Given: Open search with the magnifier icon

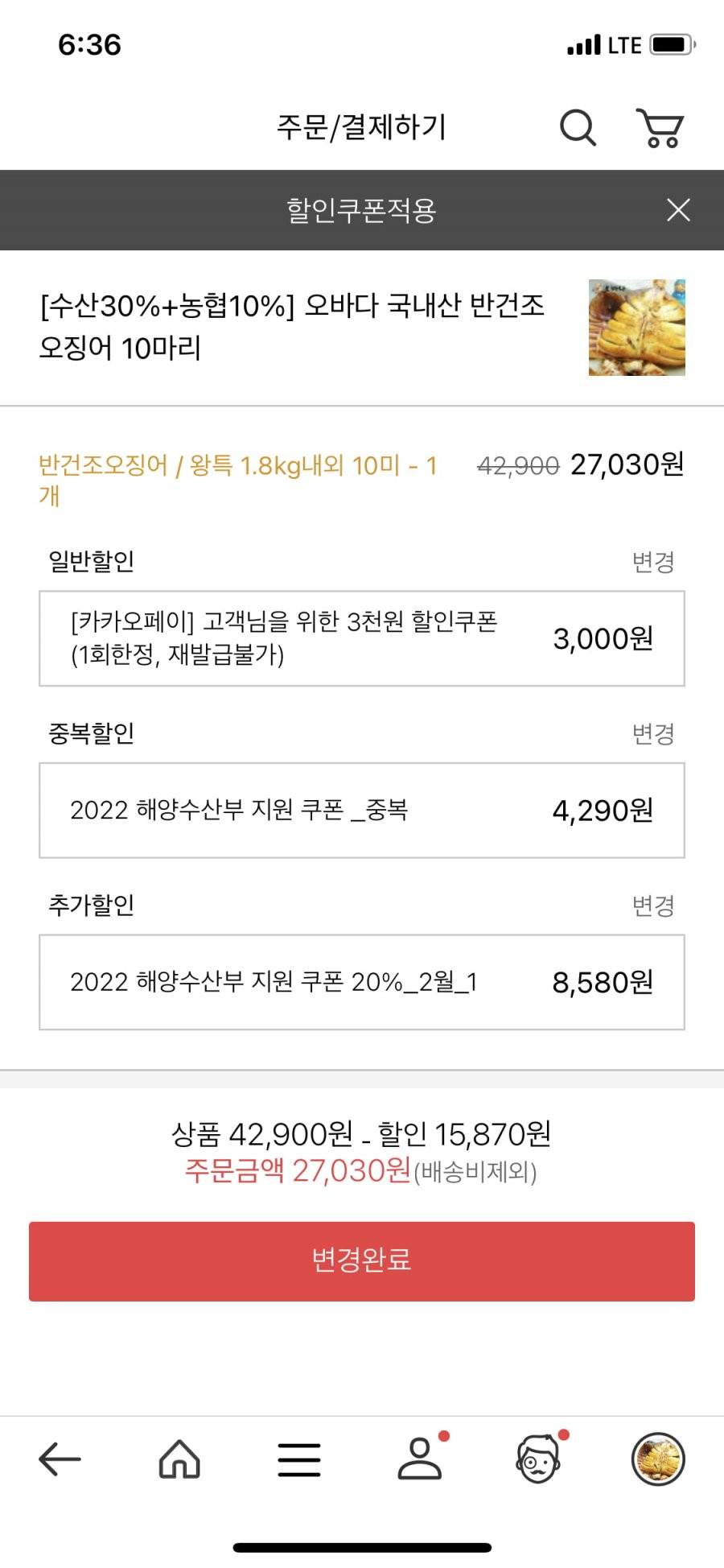Looking at the screenshot, I should tap(578, 127).
